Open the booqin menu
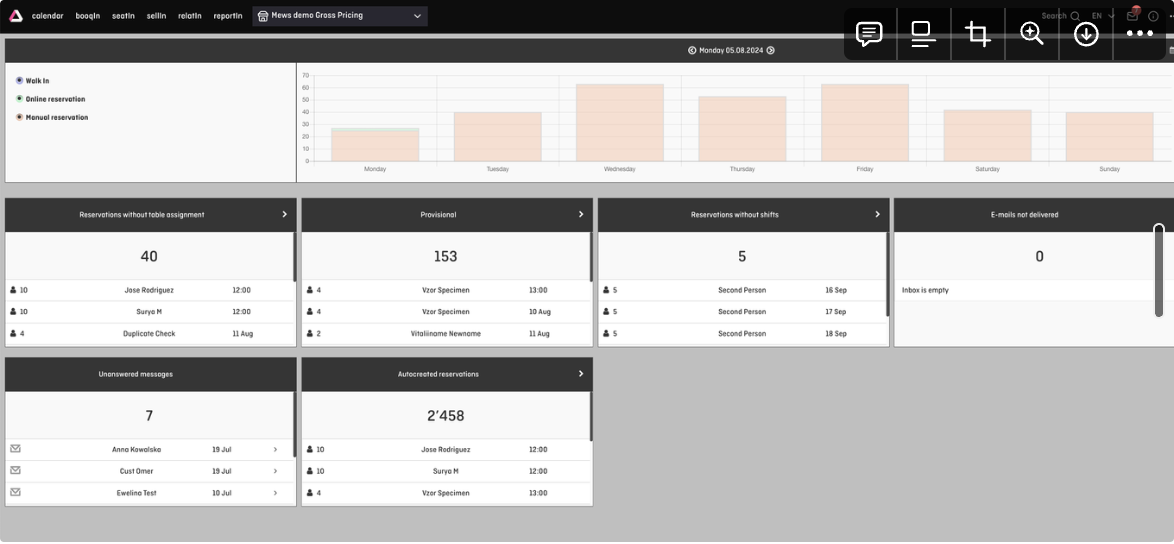 point(88,16)
